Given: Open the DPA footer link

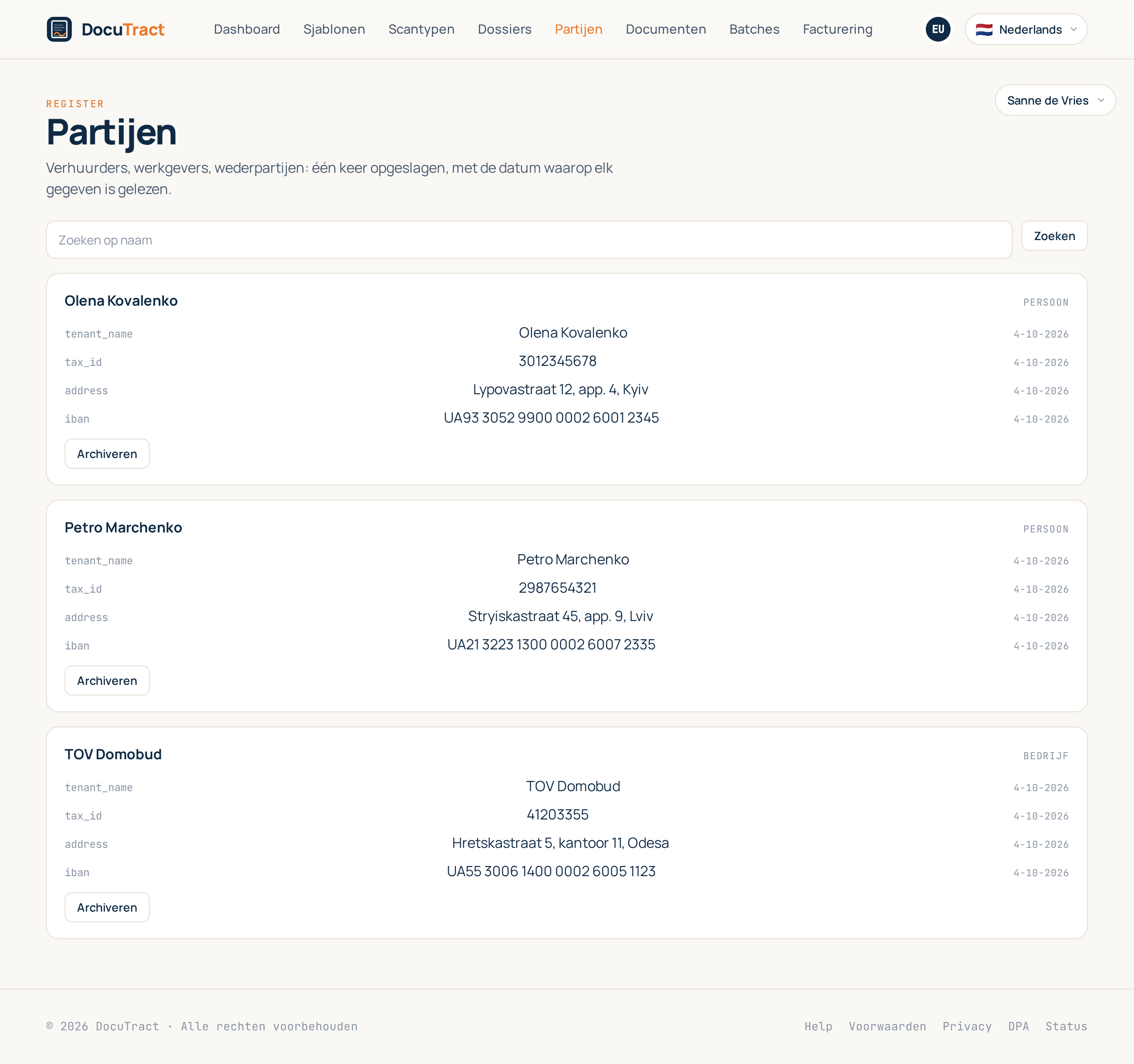Looking at the screenshot, I should [1018, 1026].
